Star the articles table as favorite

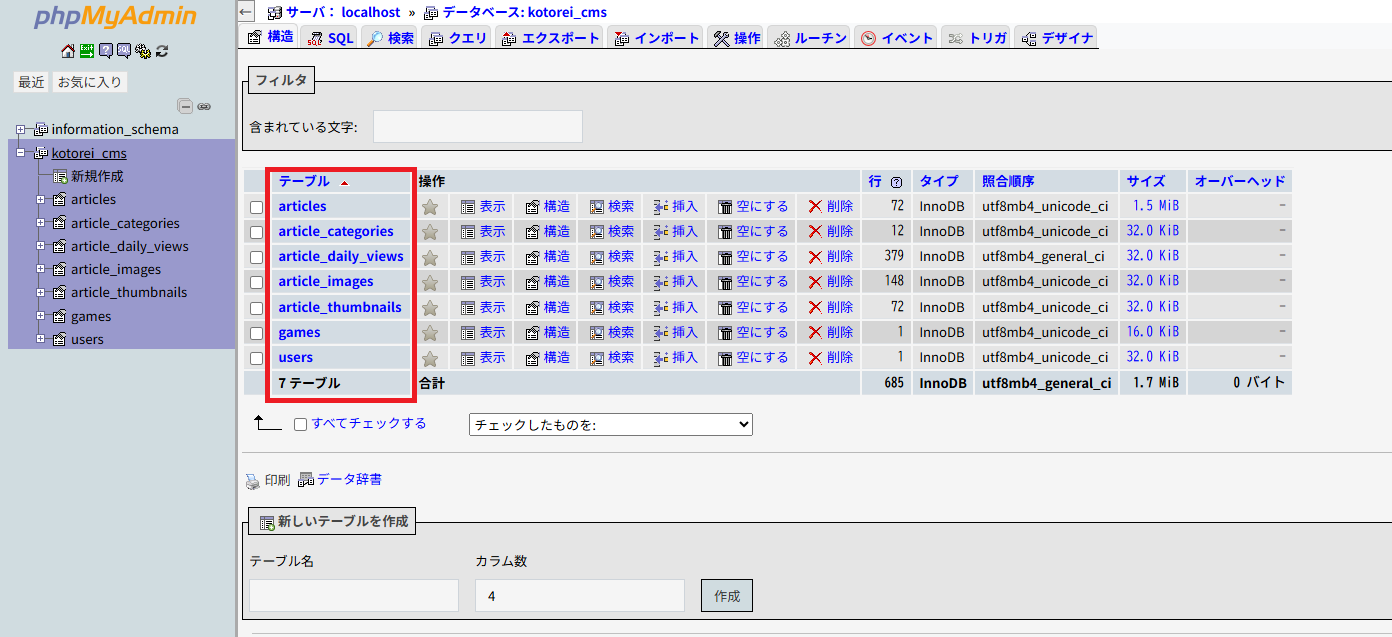pos(430,207)
